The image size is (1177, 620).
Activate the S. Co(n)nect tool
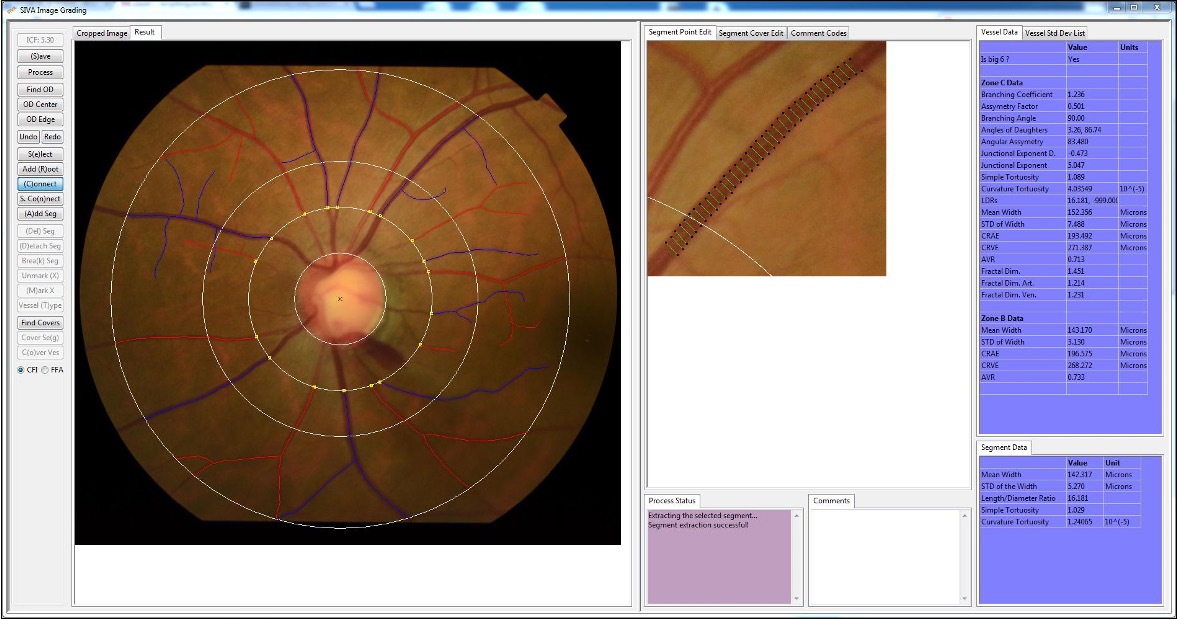pos(40,199)
